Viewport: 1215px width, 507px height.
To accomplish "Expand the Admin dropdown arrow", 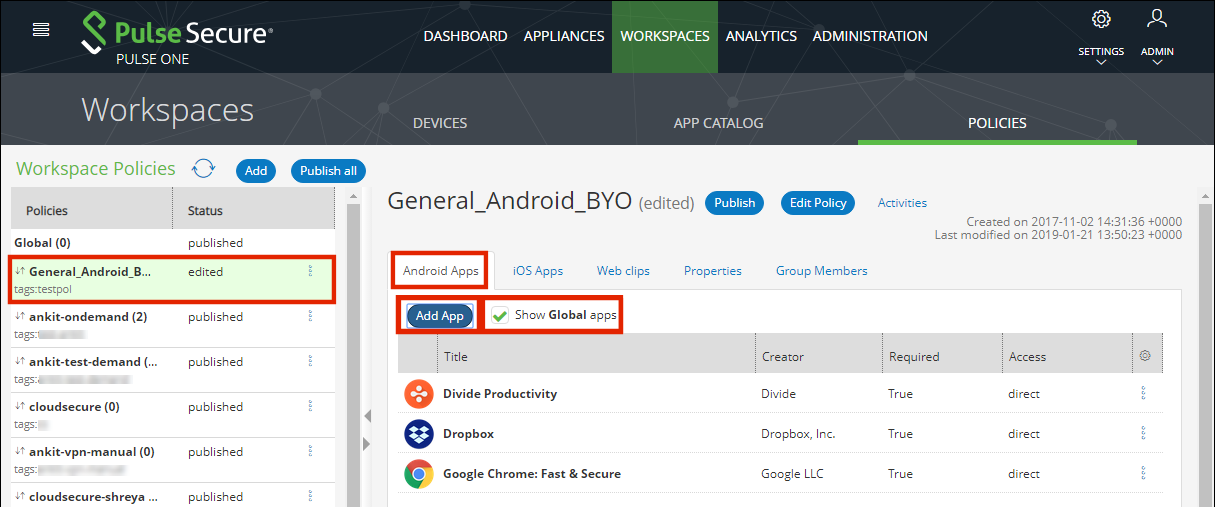I will 1157,63.
